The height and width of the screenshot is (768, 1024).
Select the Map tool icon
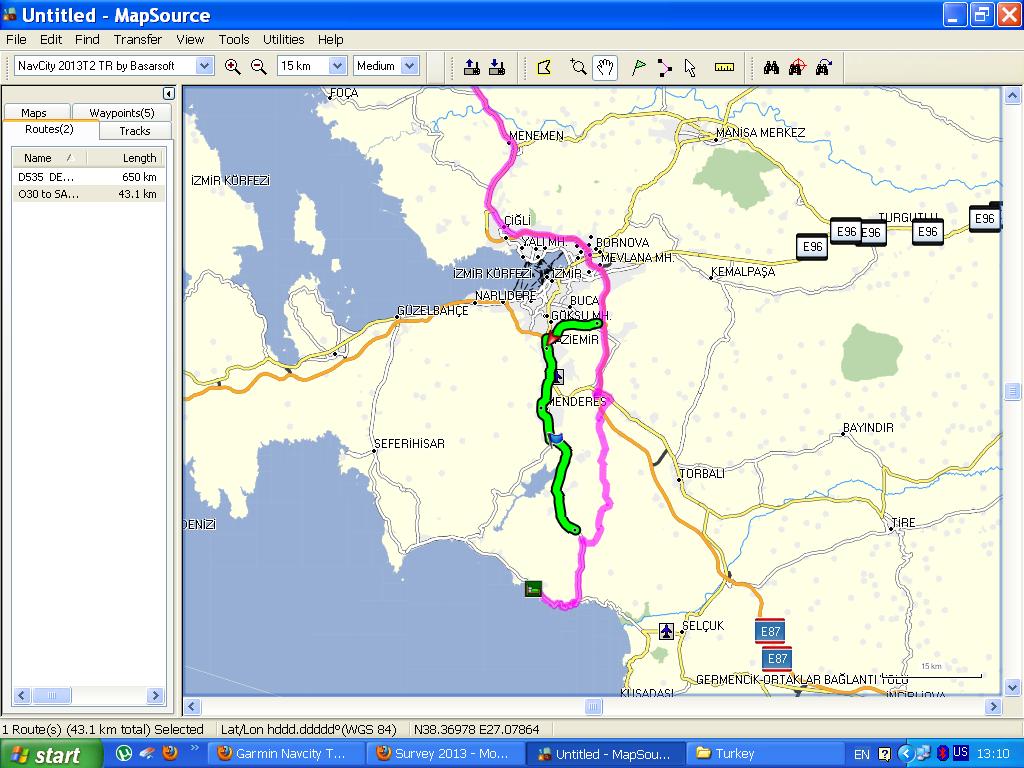[x=544, y=67]
